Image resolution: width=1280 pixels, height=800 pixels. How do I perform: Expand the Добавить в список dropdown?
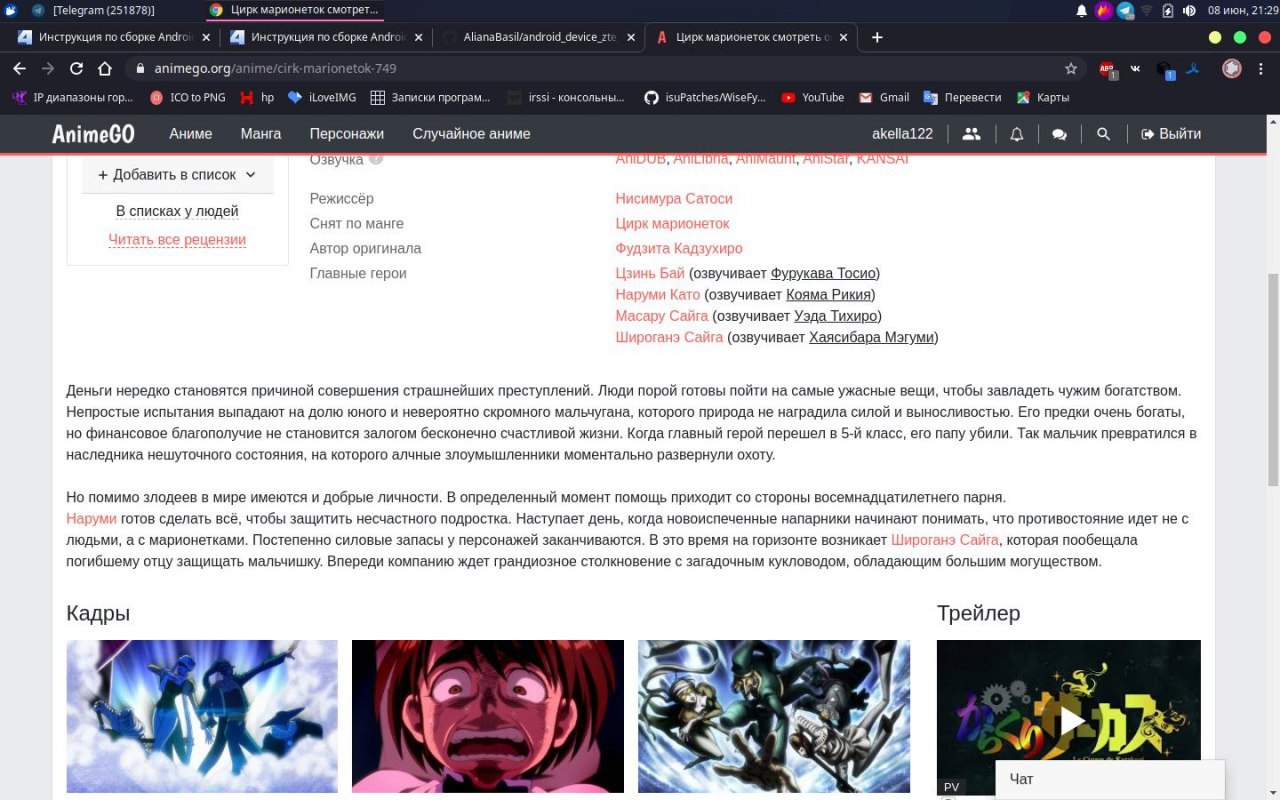[178, 175]
